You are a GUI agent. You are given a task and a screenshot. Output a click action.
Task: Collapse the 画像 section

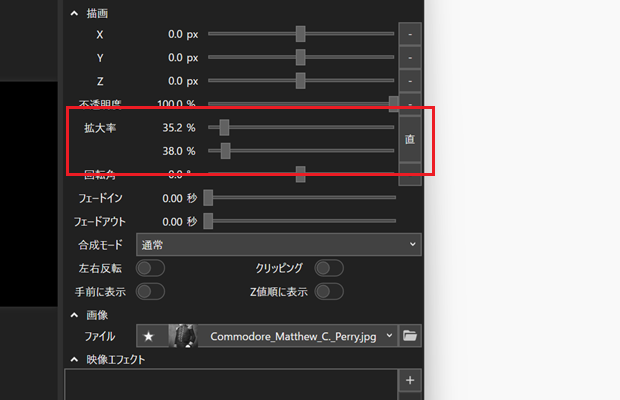click(74, 315)
